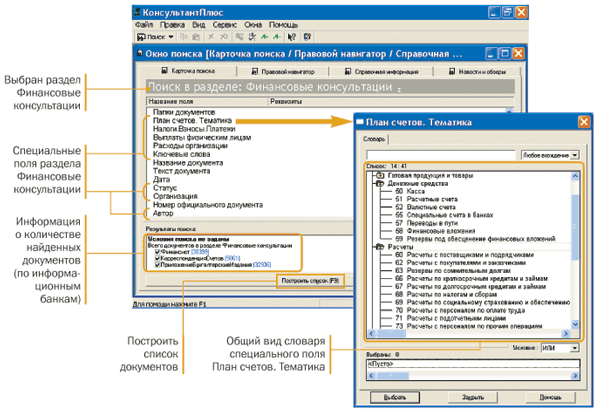606x418 pixels.
Task: Click the folder icon of Расчеты
Action: [x=380, y=246]
